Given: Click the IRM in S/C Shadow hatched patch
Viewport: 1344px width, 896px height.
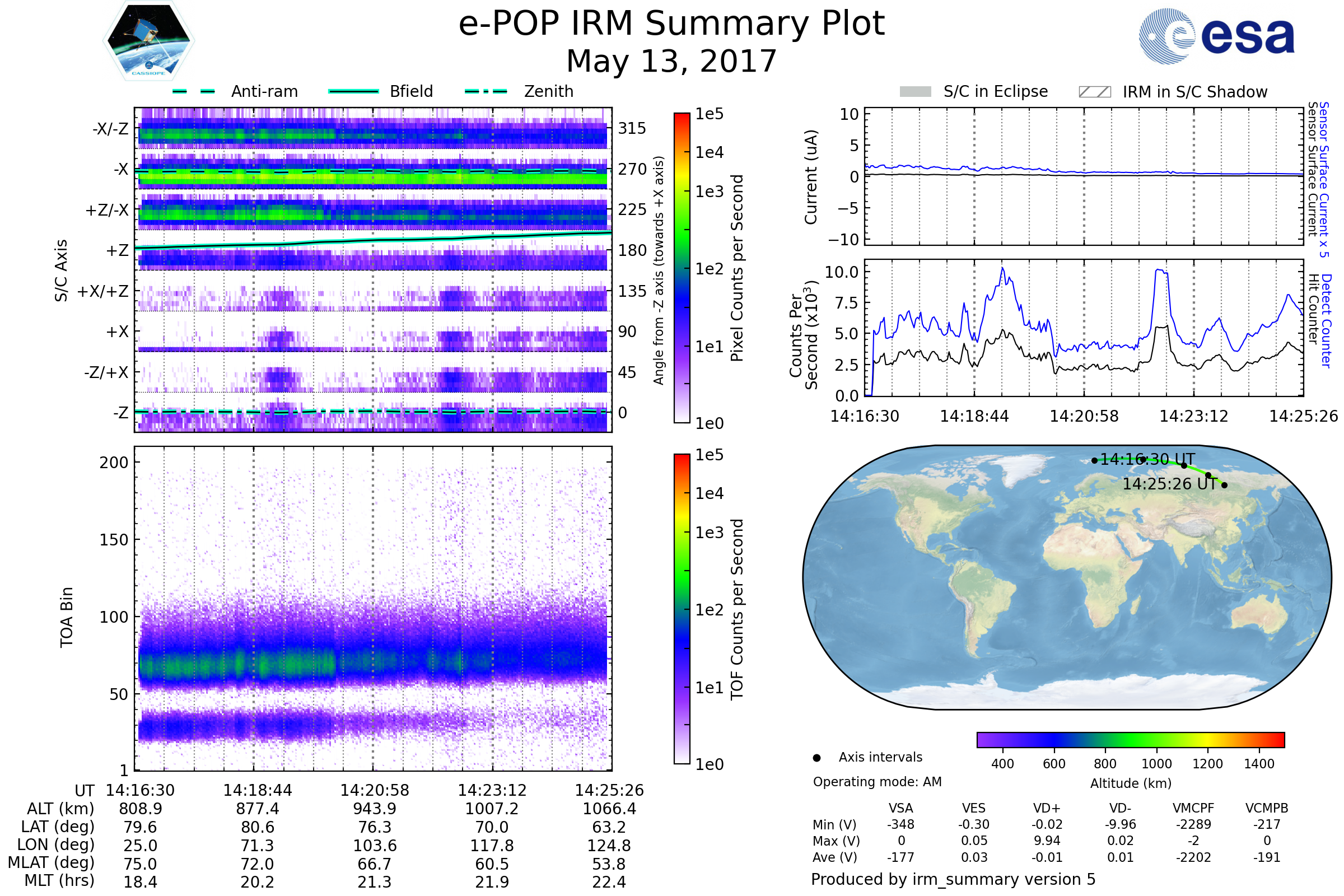Looking at the screenshot, I should click(x=1094, y=92).
